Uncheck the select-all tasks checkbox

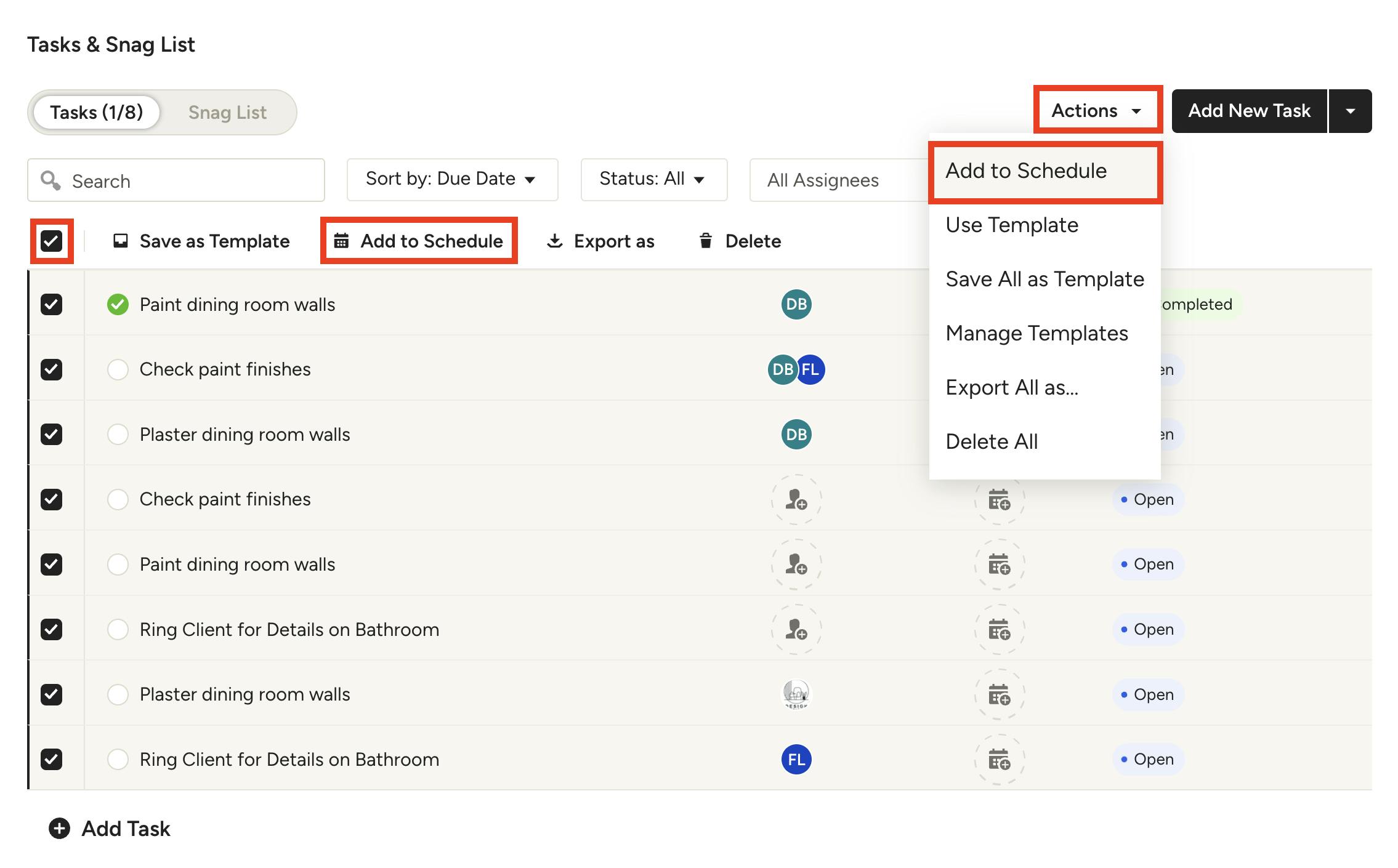(x=52, y=241)
